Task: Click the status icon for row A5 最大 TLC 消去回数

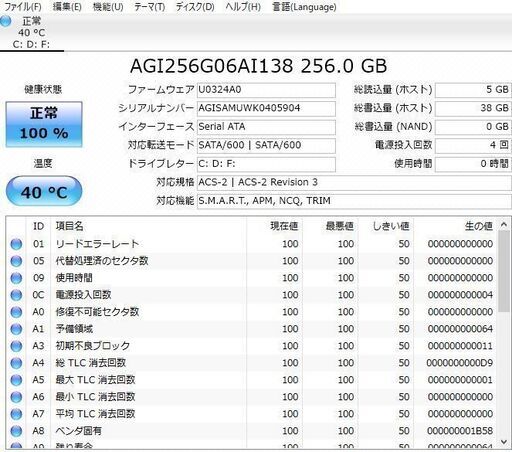Action: (x=16, y=380)
